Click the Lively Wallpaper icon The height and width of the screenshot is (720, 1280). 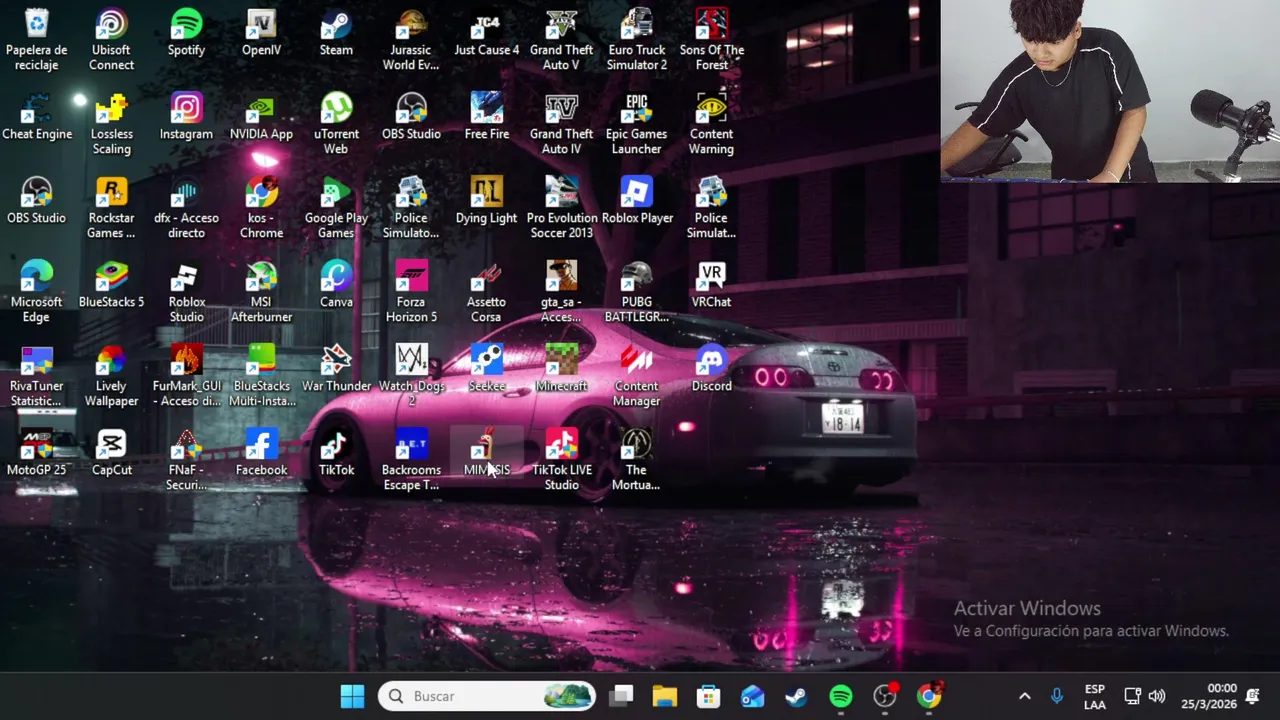click(111, 376)
